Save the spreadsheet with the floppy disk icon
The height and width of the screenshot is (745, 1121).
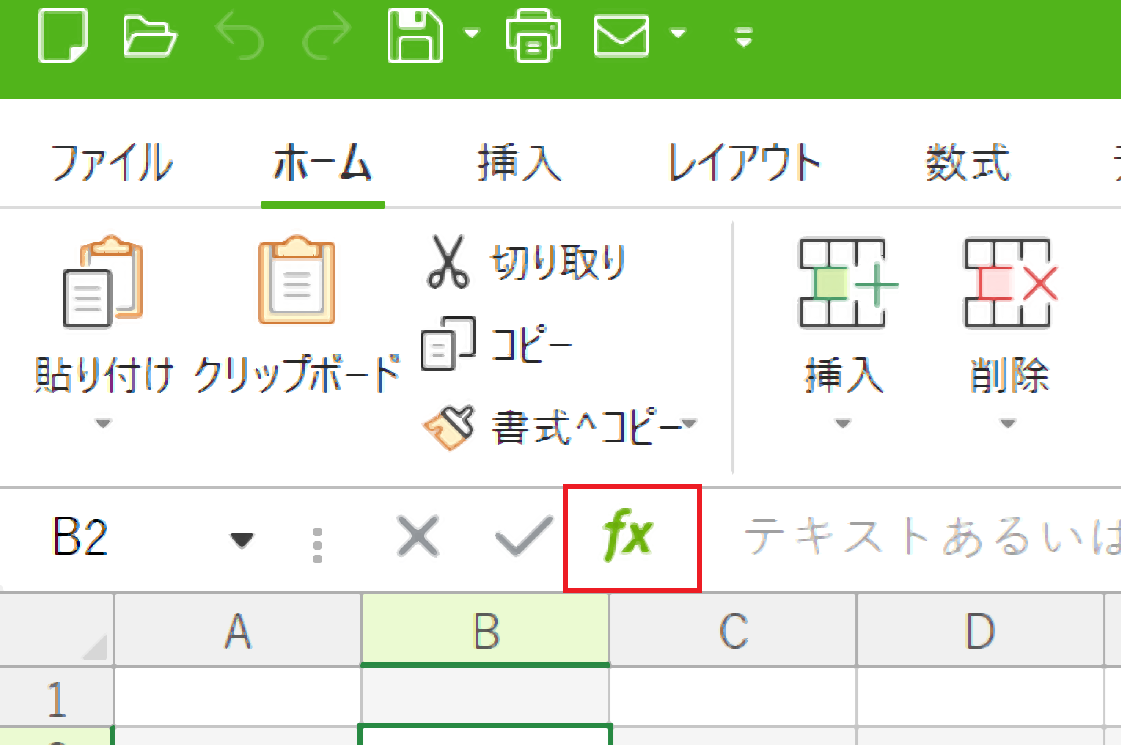pos(415,36)
